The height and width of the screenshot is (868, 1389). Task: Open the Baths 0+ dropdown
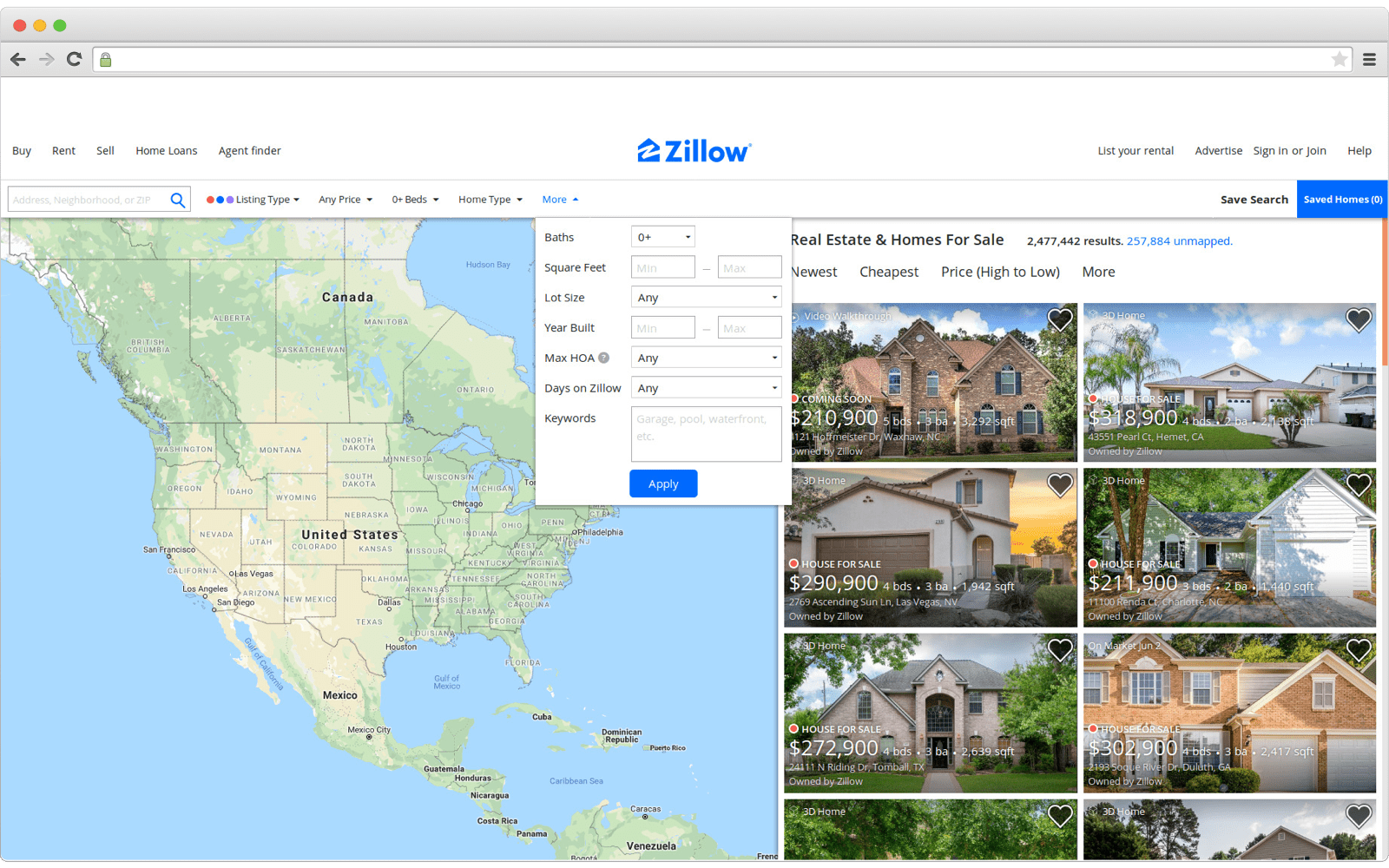pyautogui.click(x=663, y=237)
